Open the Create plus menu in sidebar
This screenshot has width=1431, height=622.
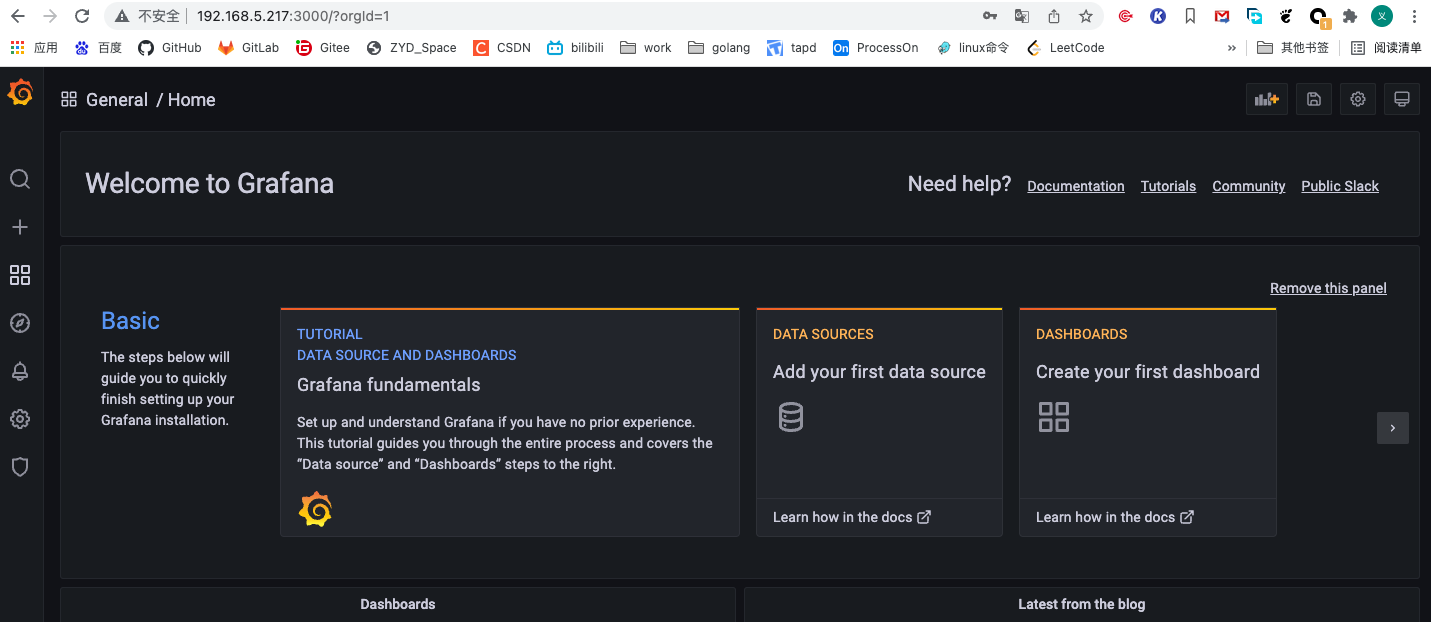[x=20, y=227]
